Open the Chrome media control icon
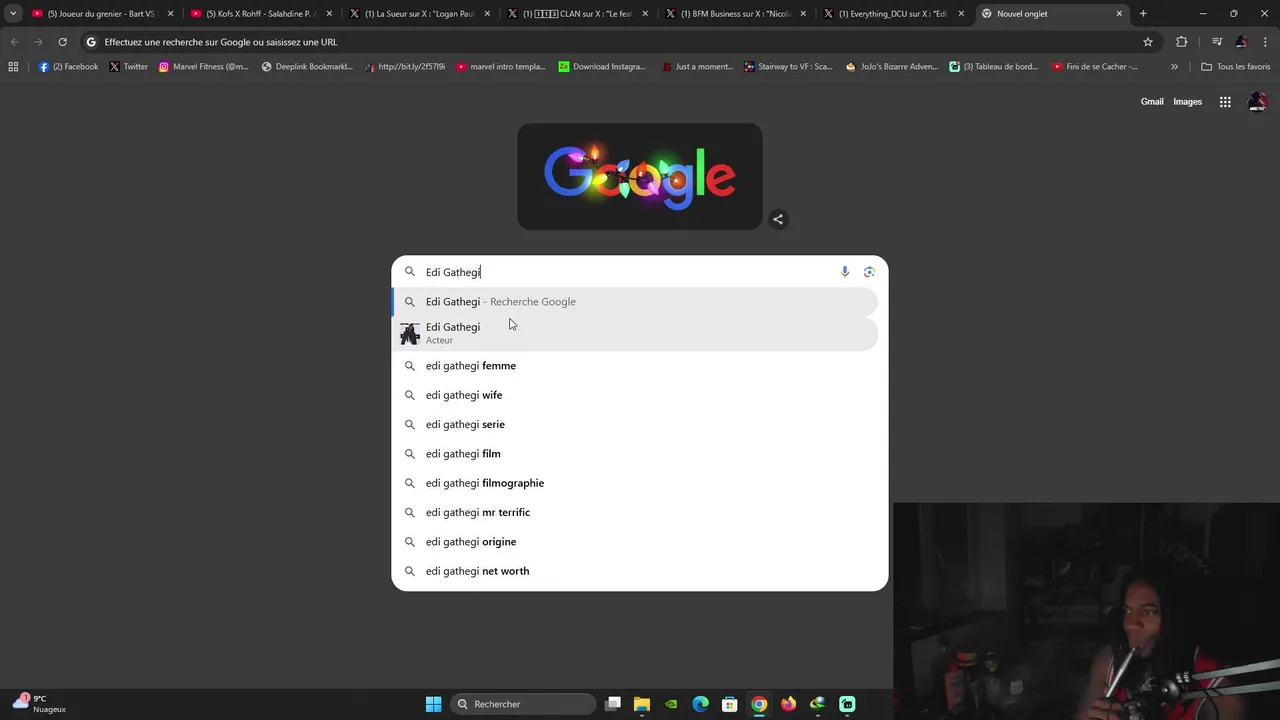Viewport: 1280px width, 720px height. click(x=1216, y=42)
